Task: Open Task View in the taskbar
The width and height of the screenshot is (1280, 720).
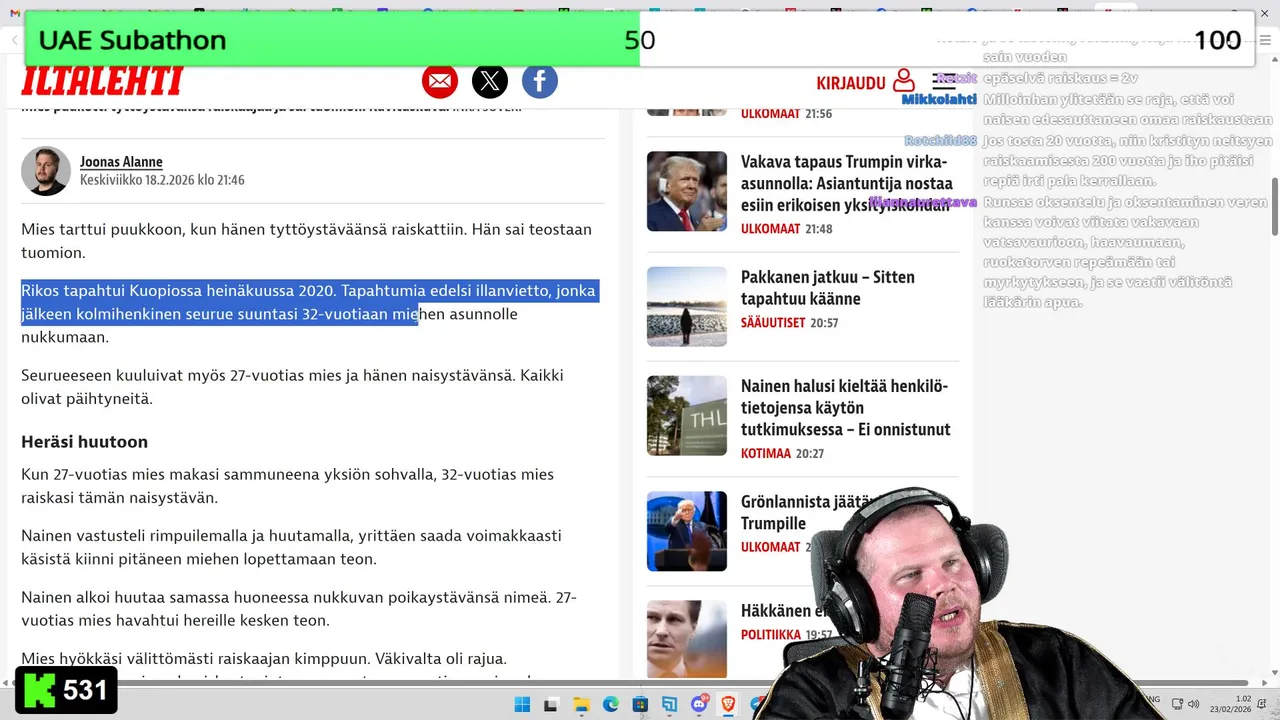Action: pos(551,705)
